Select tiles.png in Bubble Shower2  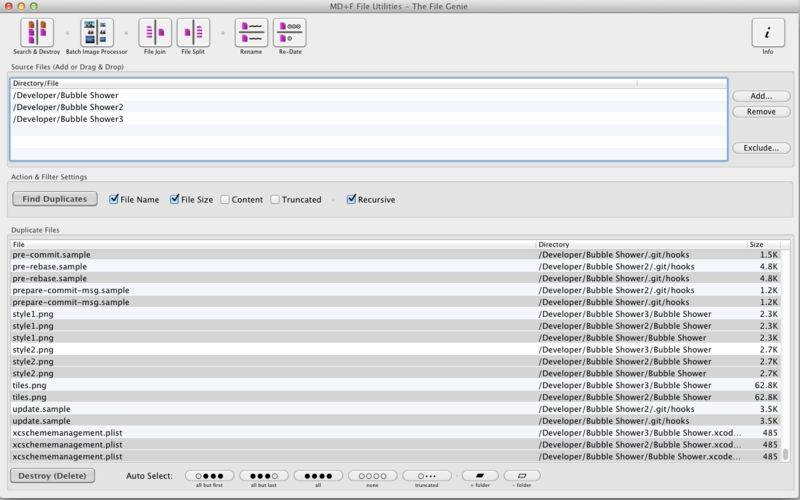click(x=396, y=397)
